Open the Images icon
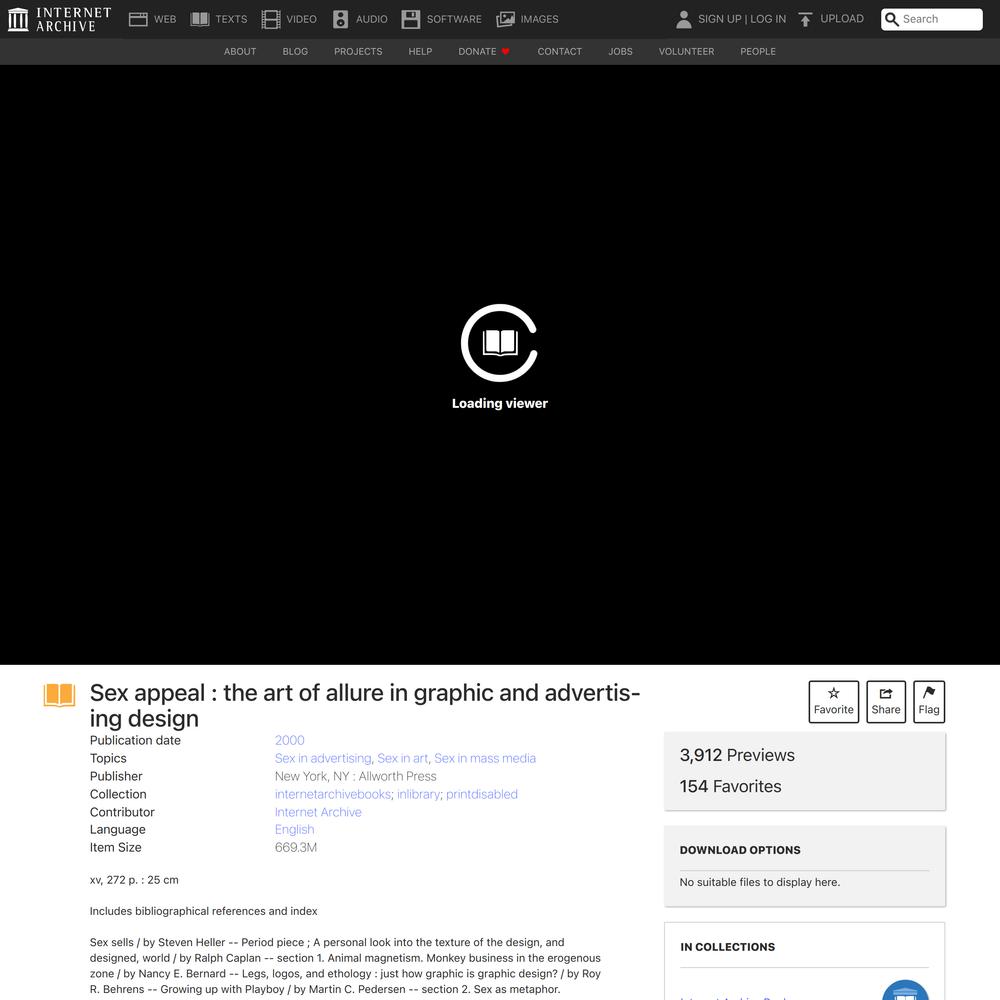Screen dimensions: 1000x1000 tap(505, 19)
